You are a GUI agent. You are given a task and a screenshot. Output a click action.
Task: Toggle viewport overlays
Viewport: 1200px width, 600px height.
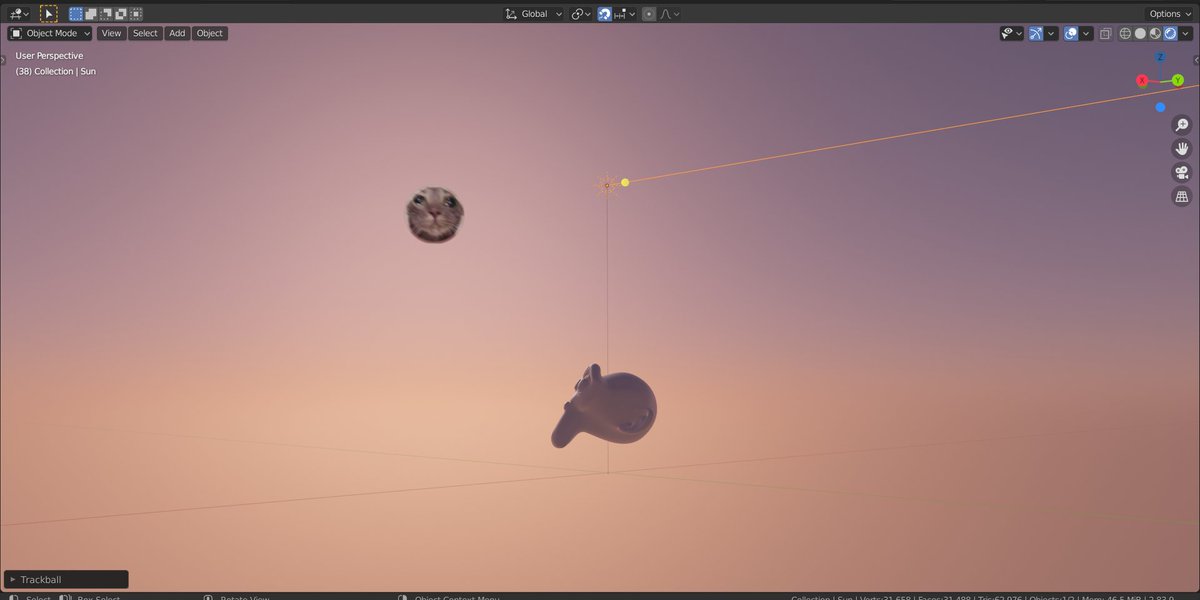(x=1070, y=33)
